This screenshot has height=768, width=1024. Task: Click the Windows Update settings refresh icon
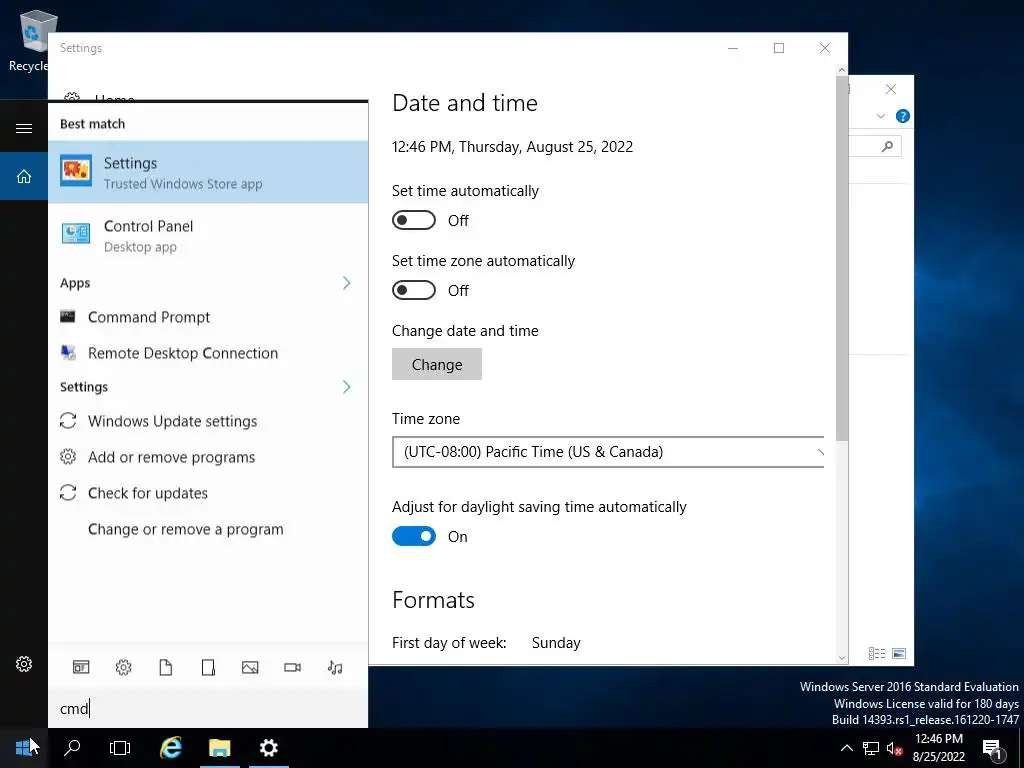68,421
